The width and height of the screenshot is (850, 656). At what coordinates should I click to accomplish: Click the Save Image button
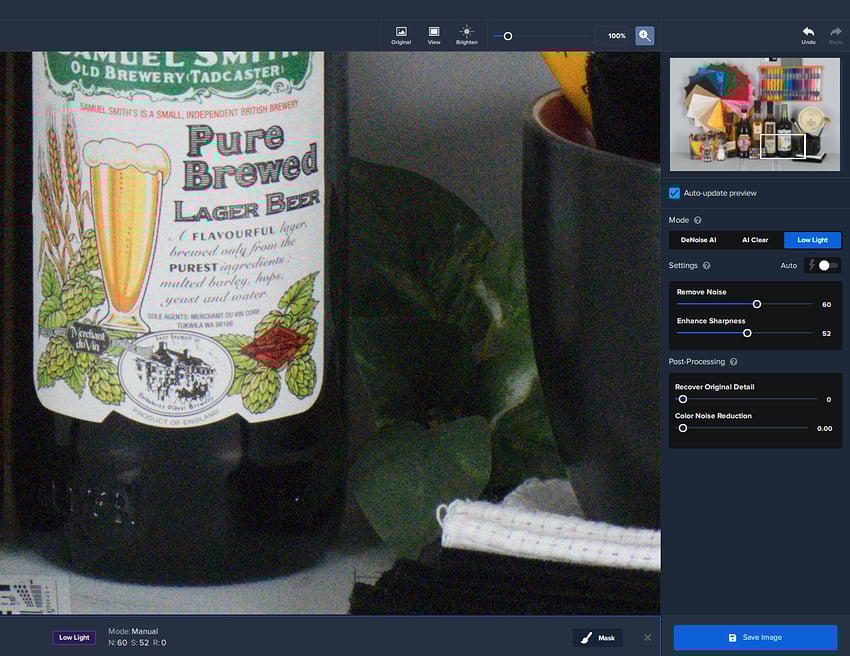pos(755,638)
